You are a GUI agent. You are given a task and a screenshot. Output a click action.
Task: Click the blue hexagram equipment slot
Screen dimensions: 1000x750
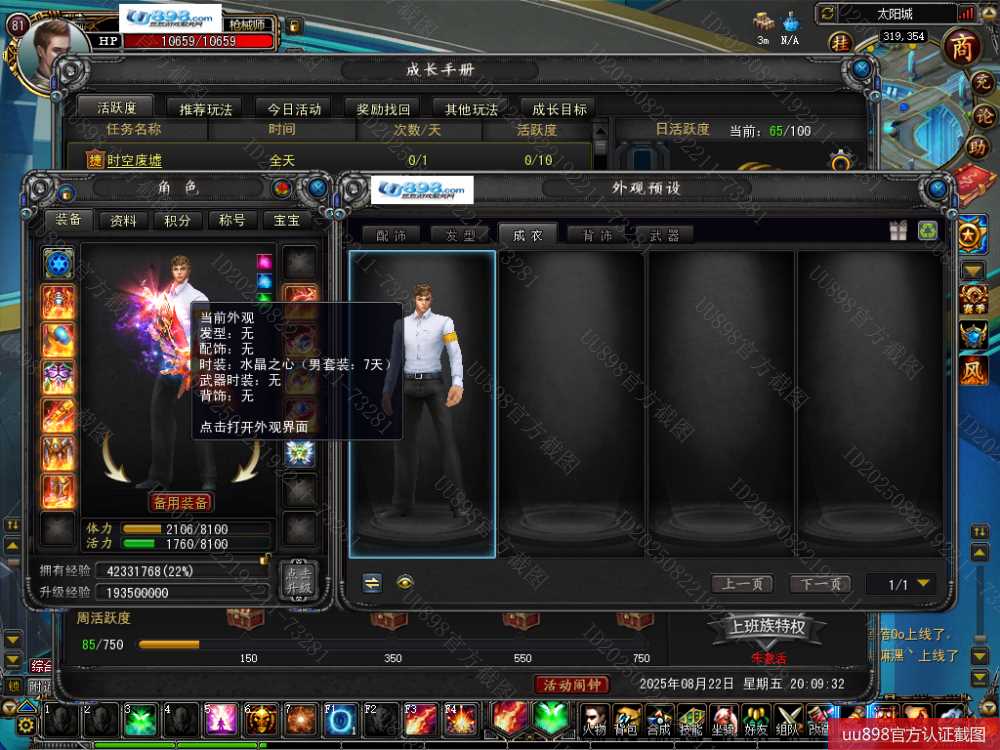(x=58, y=263)
